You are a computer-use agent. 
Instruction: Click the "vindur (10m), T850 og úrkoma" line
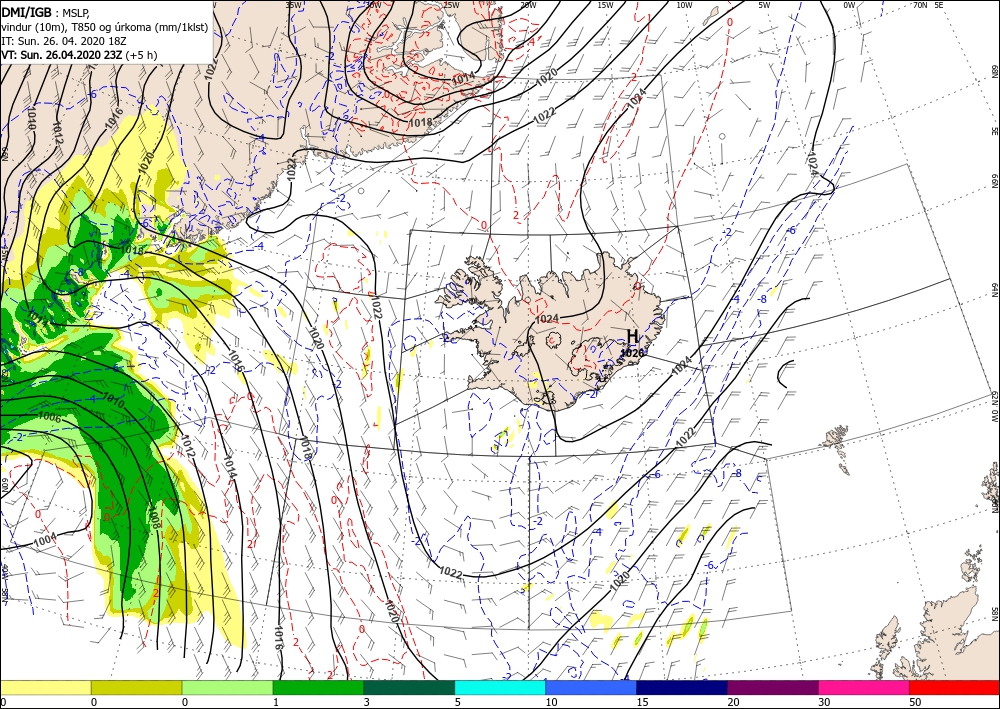pos(104,26)
